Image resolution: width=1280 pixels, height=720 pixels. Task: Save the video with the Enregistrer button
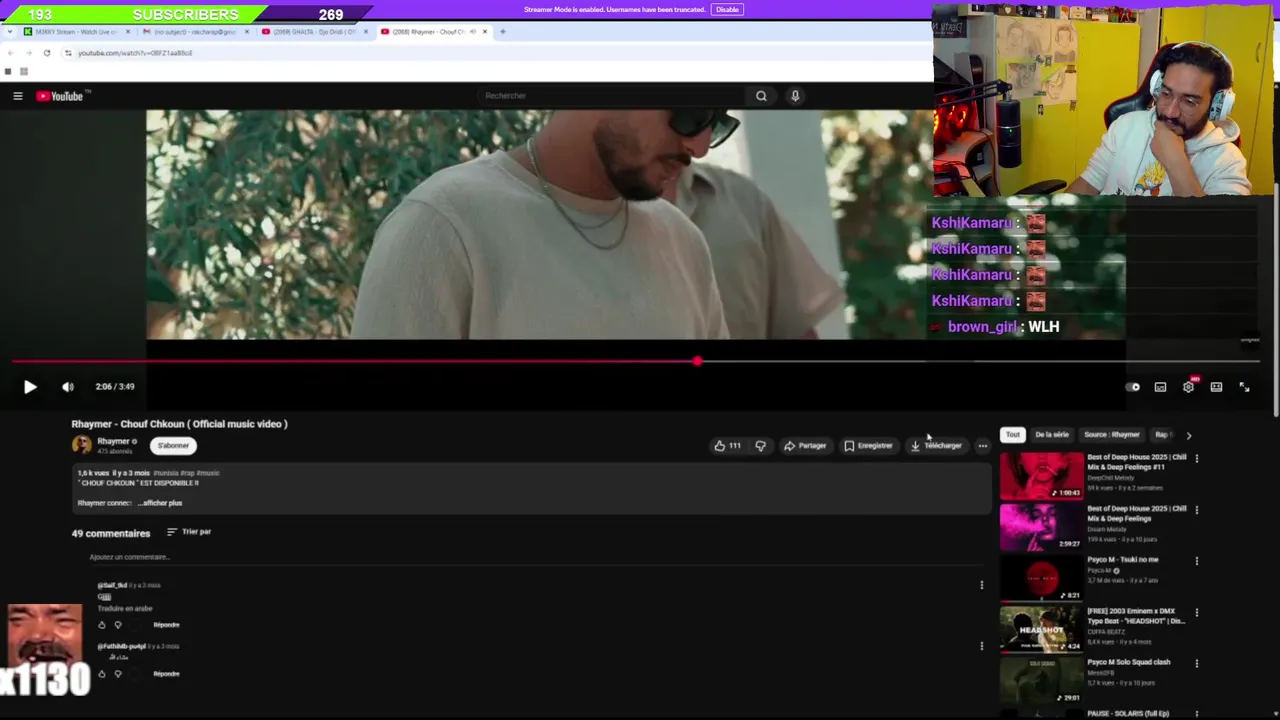tap(868, 446)
